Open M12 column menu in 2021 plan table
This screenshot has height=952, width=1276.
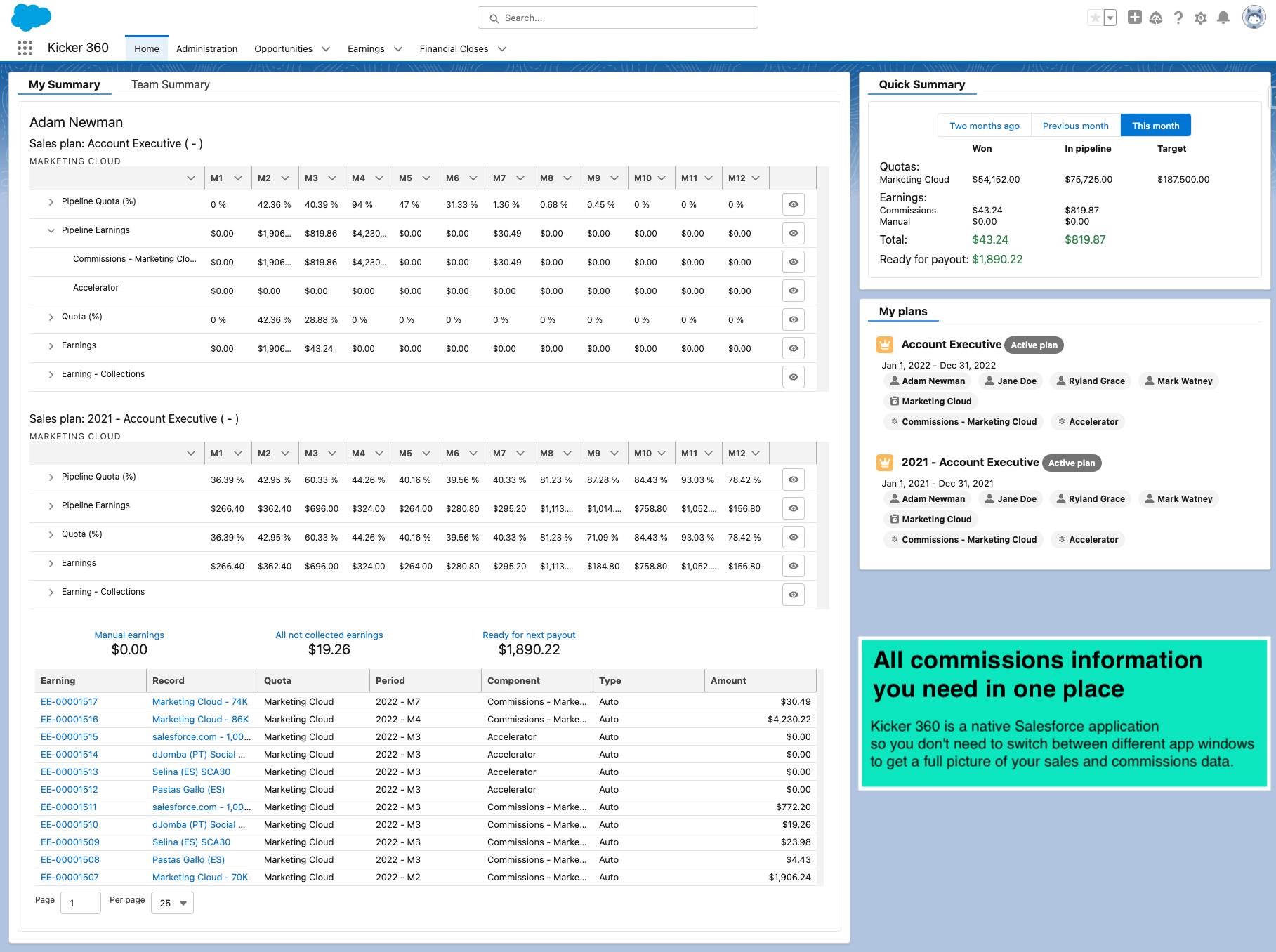(756, 454)
